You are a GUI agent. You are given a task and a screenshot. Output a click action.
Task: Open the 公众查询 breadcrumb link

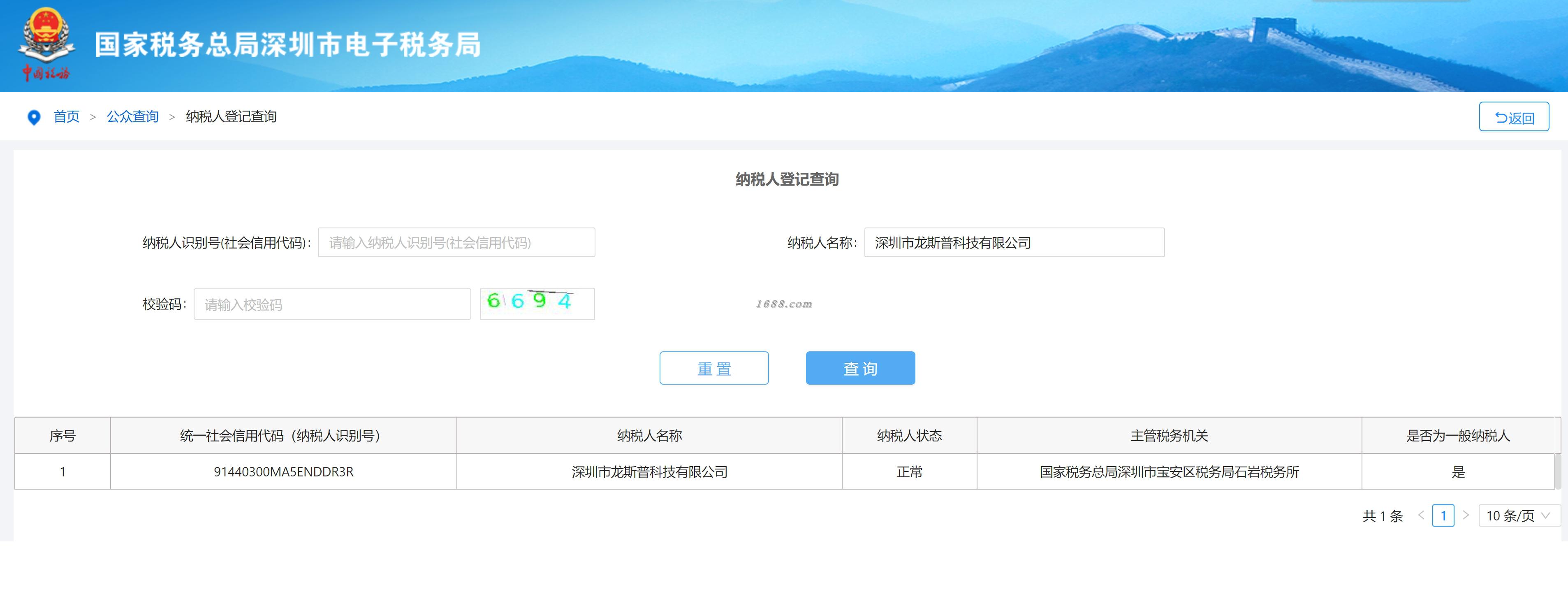[x=133, y=116]
